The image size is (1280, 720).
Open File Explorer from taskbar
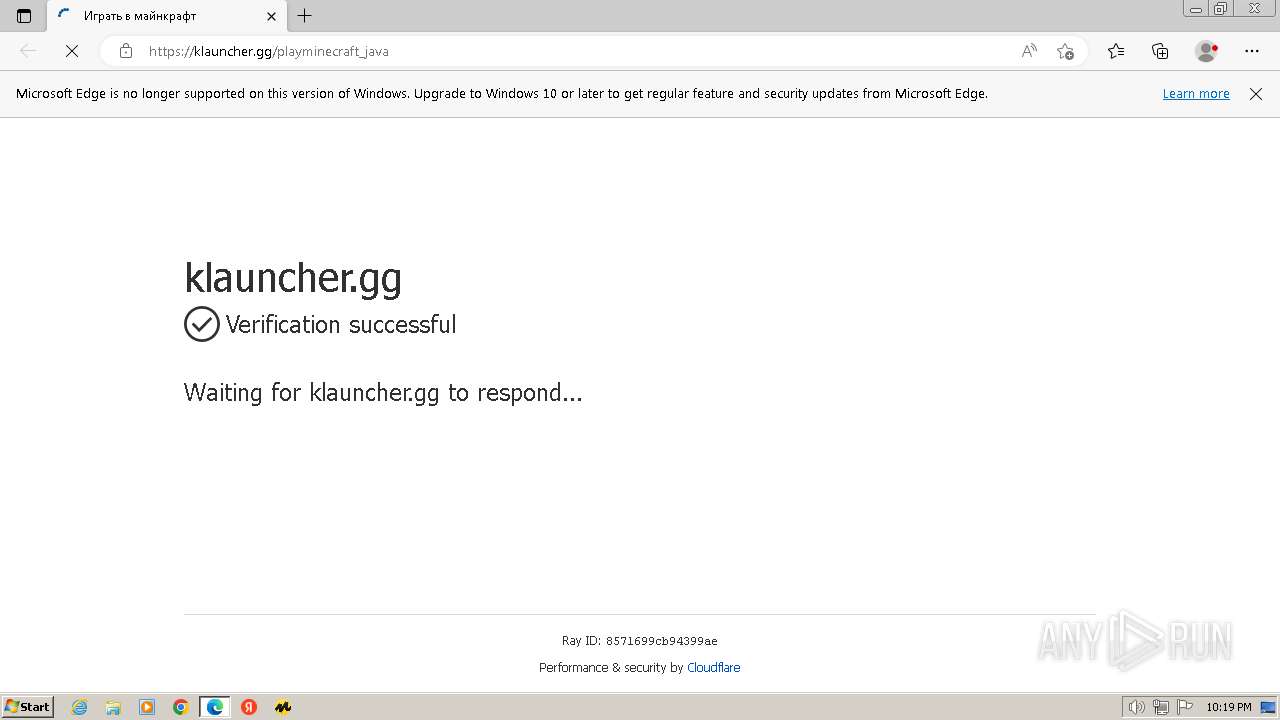pos(113,707)
